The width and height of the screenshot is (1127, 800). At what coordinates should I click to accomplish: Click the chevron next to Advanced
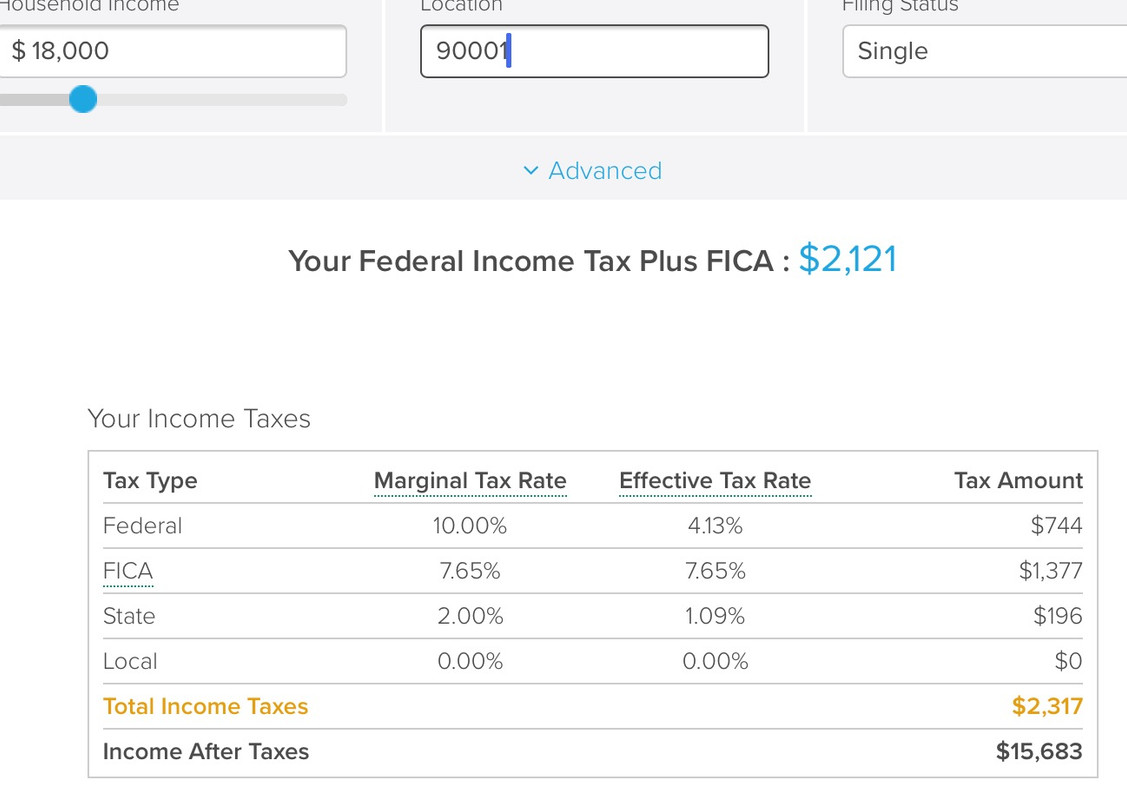pyautogui.click(x=531, y=171)
